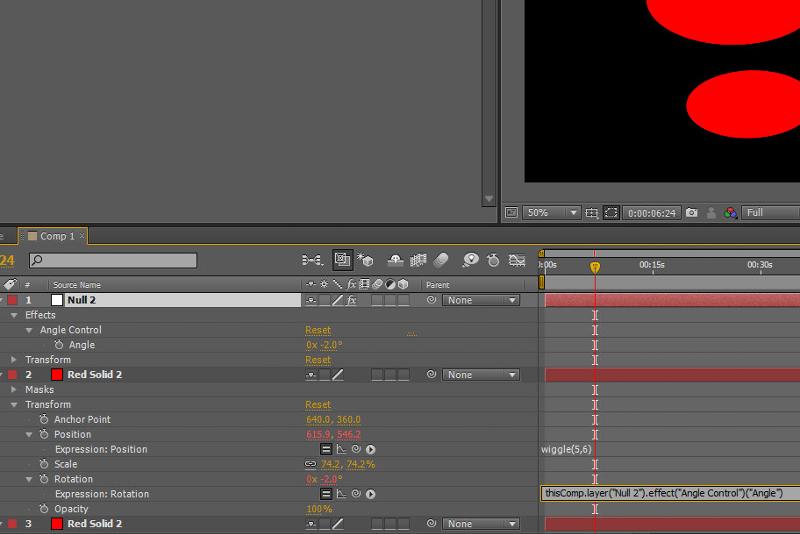Use the Rotation expression pick whip
Image resolution: width=800 pixels, height=534 pixels.
[356, 494]
